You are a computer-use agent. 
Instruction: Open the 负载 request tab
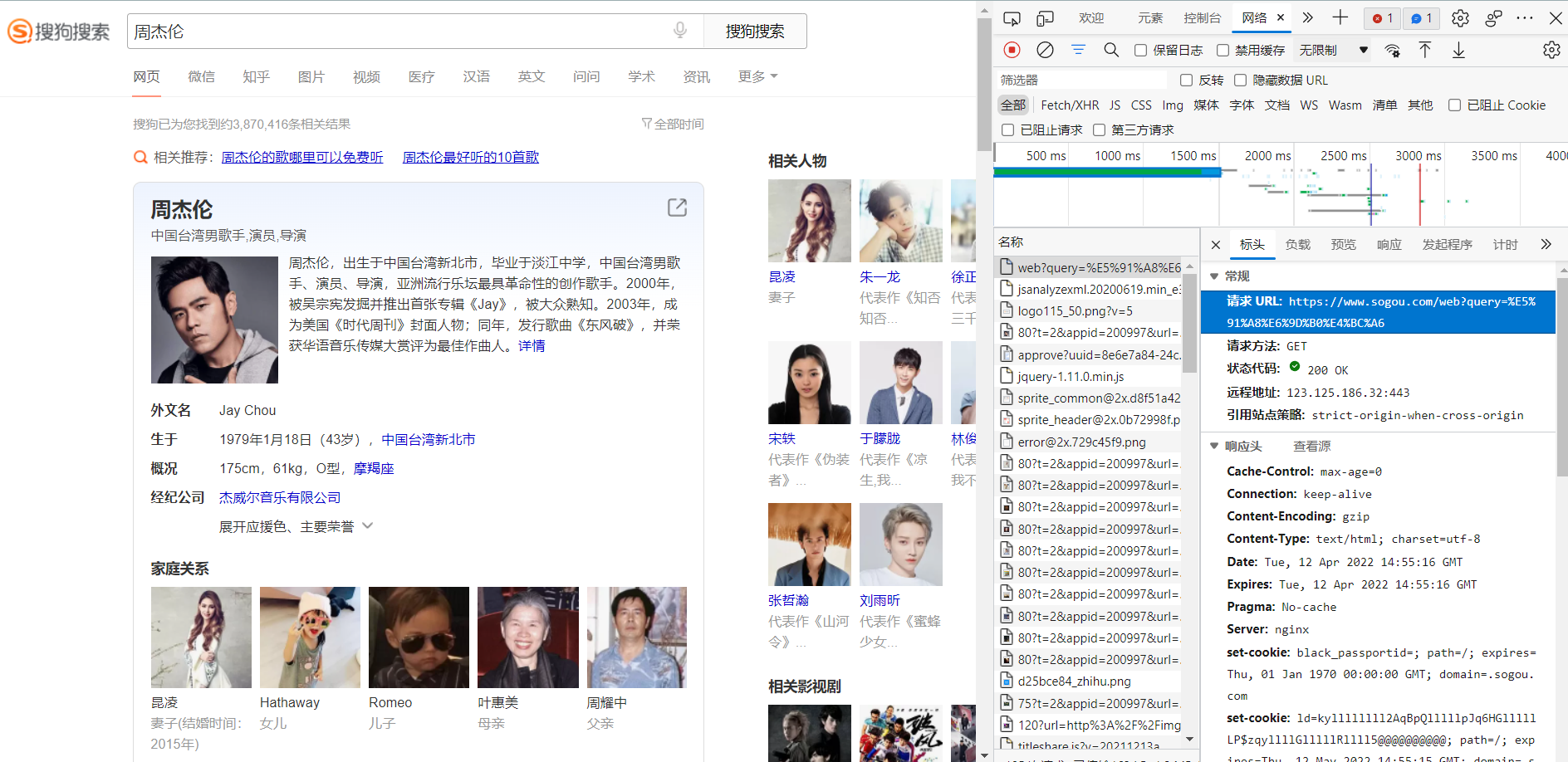1297,245
